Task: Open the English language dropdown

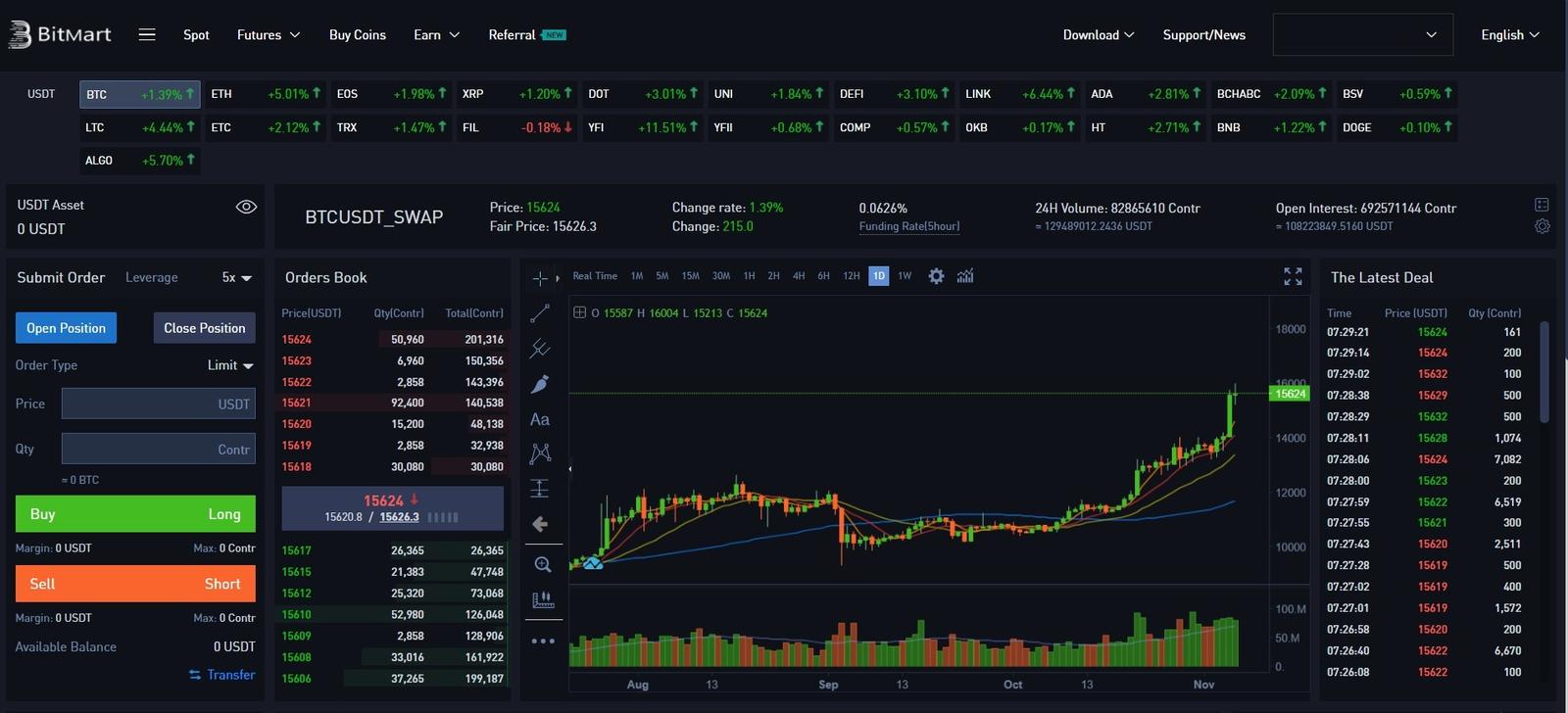Action: pos(1510,34)
